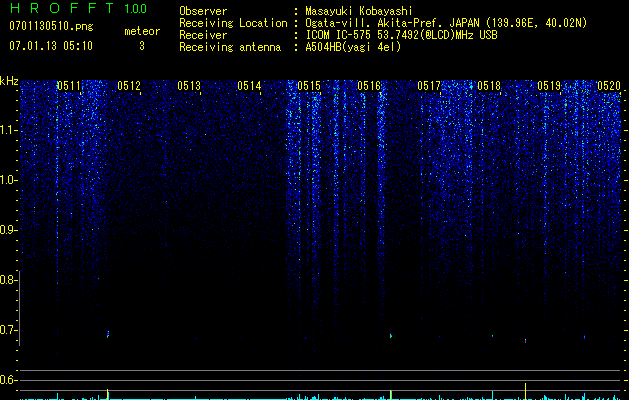The width and height of the screenshot is (629, 400).
Task: Click the 0.8 kHz axis label
Action: tap(7, 280)
